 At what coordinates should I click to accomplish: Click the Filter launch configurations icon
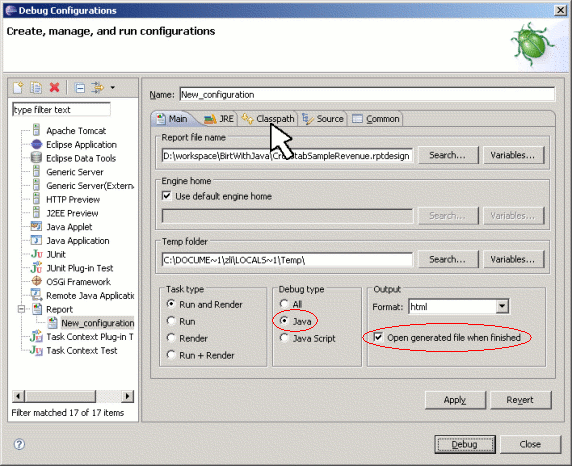click(97, 88)
